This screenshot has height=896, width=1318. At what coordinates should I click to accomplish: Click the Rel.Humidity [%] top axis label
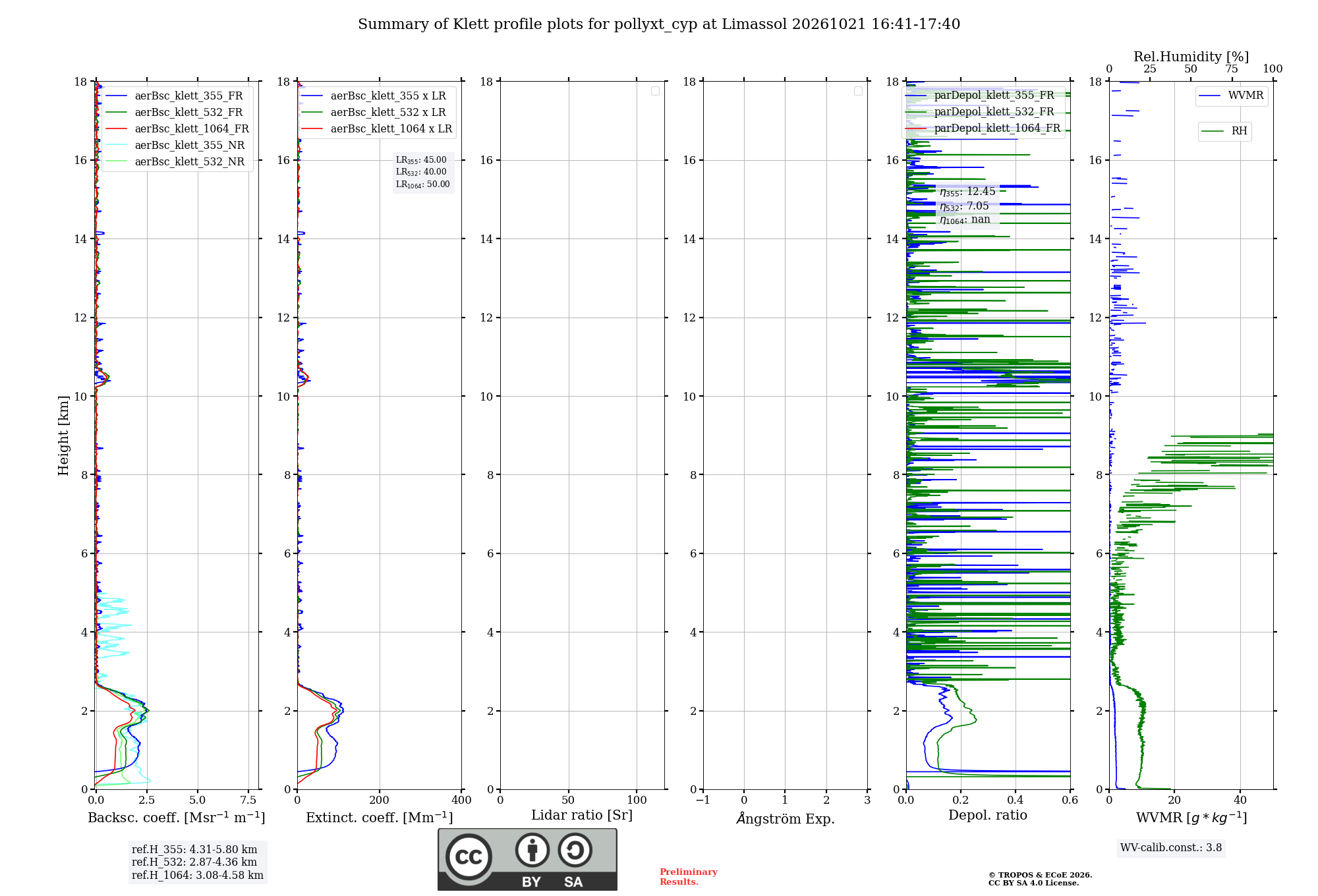coord(1191,57)
